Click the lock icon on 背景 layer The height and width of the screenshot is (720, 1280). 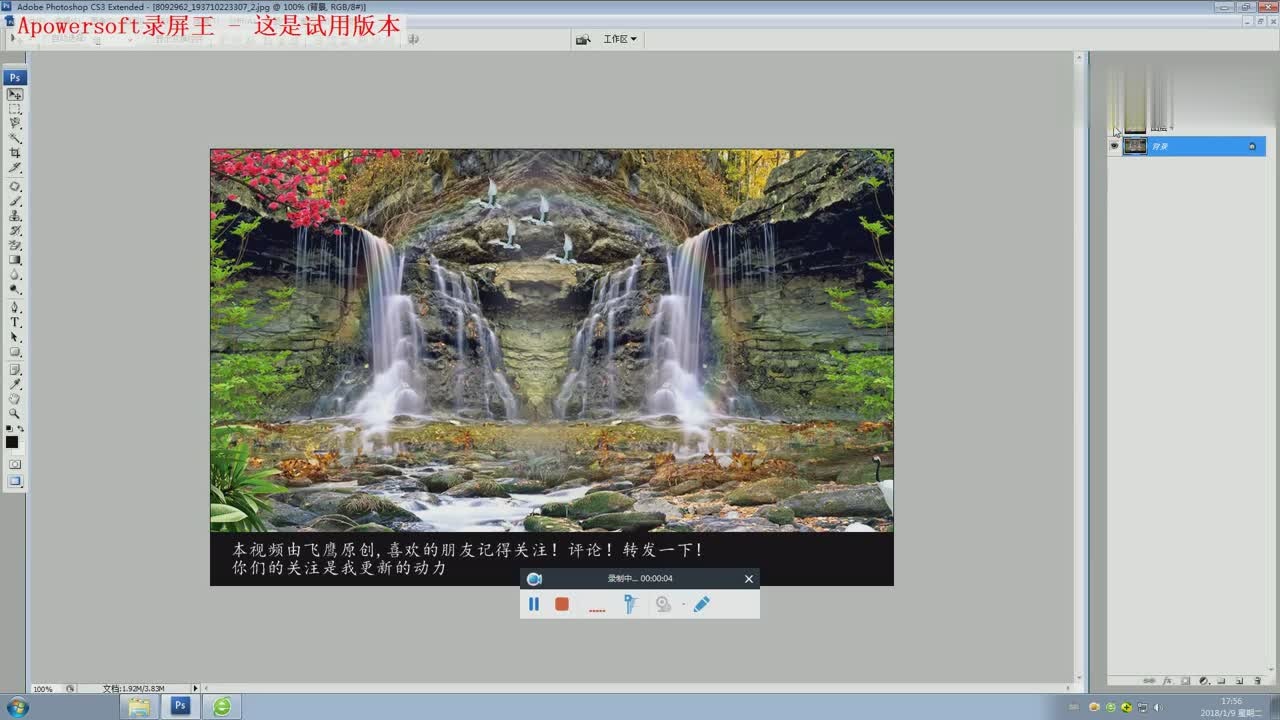[1252, 146]
